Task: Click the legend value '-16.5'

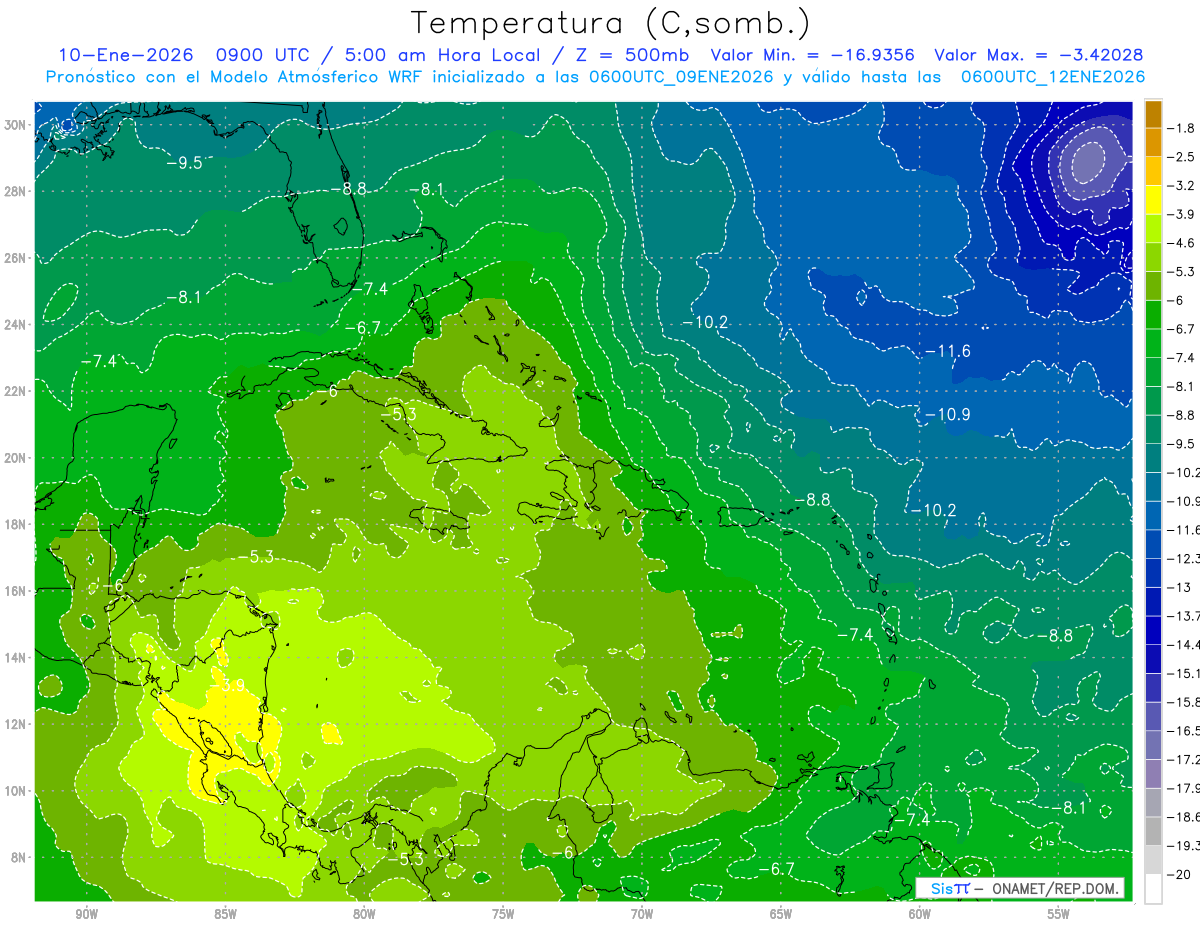Action: (x=1185, y=731)
